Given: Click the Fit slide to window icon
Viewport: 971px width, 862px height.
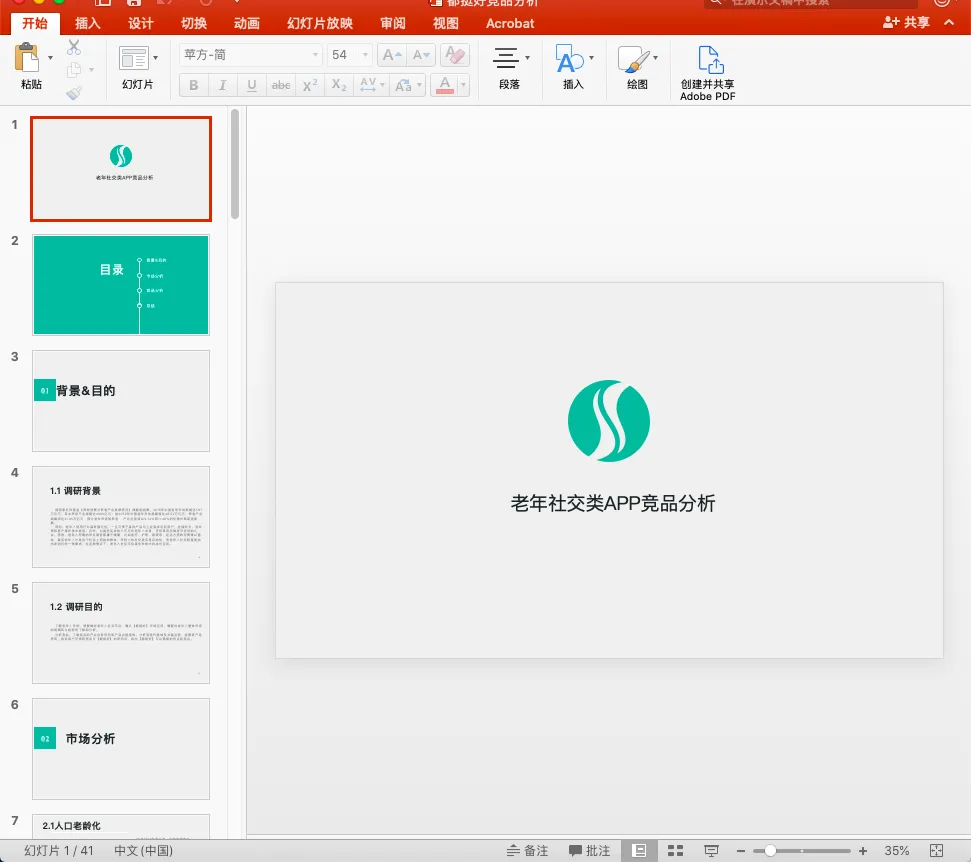Looking at the screenshot, I should point(936,850).
